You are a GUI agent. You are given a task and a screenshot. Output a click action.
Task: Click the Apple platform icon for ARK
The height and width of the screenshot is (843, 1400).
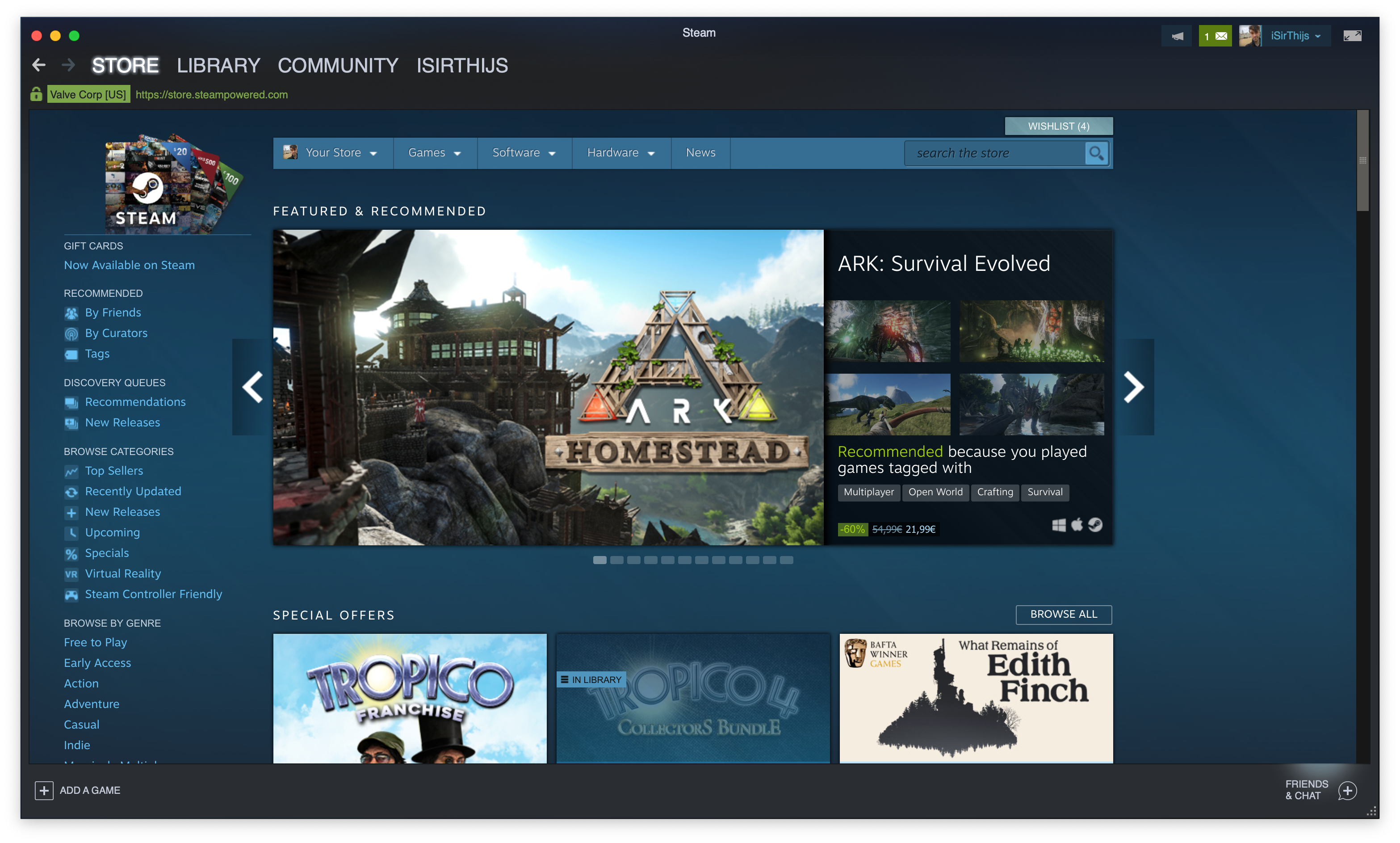(x=1077, y=524)
